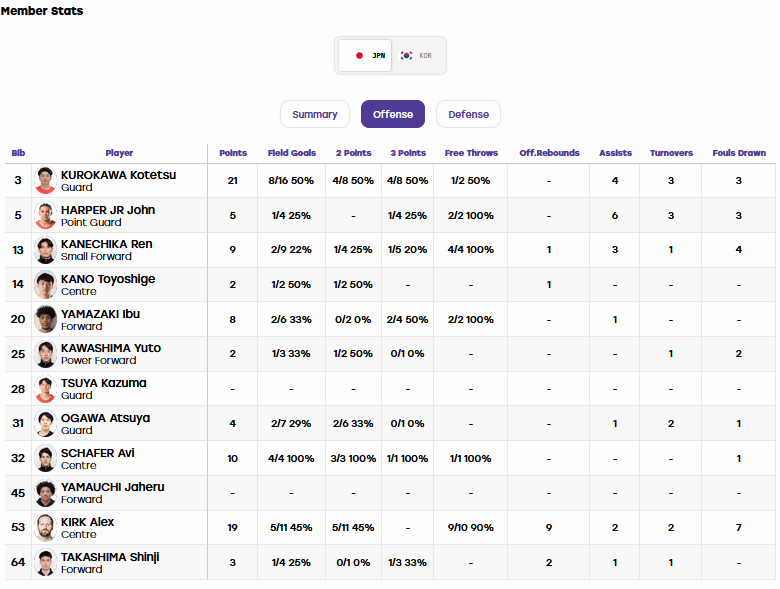Screen dimensions: 780x589
Task: Open player SCHAFER Avi name link
Action: (98, 453)
